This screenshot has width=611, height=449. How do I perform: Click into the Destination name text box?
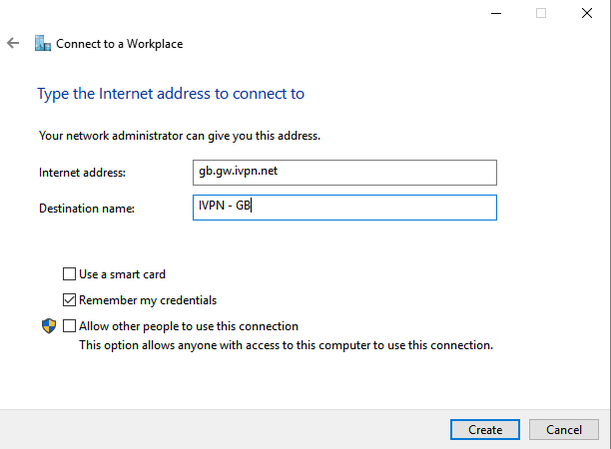(344, 207)
